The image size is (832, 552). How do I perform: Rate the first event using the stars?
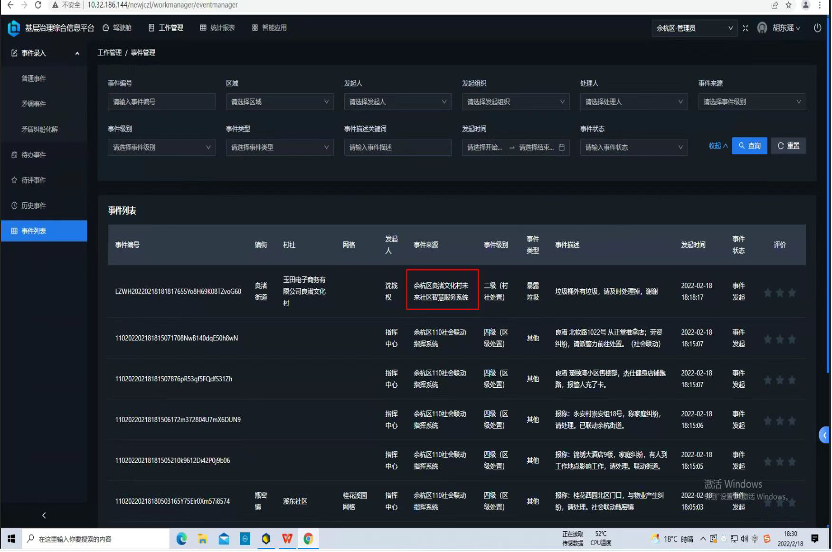click(x=779, y=293)
